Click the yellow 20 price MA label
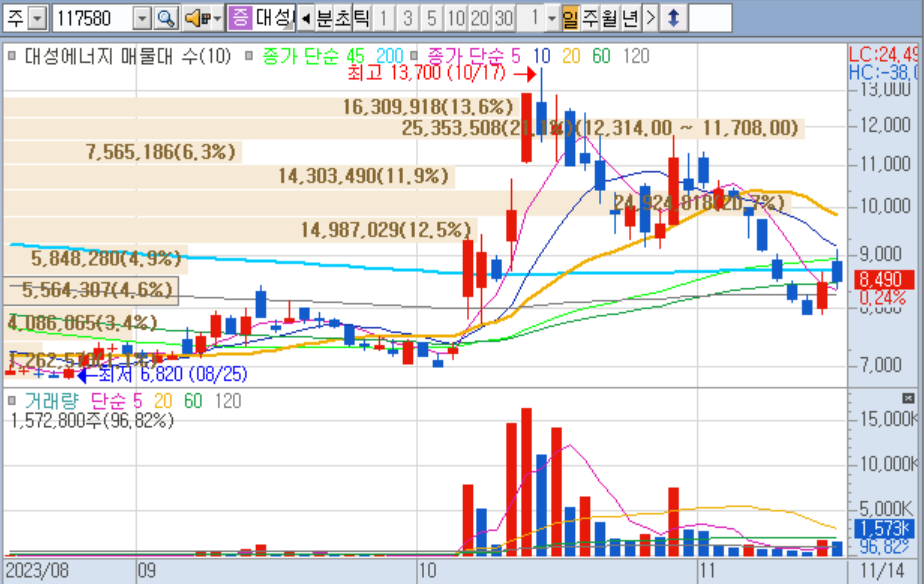 [571, 56]
